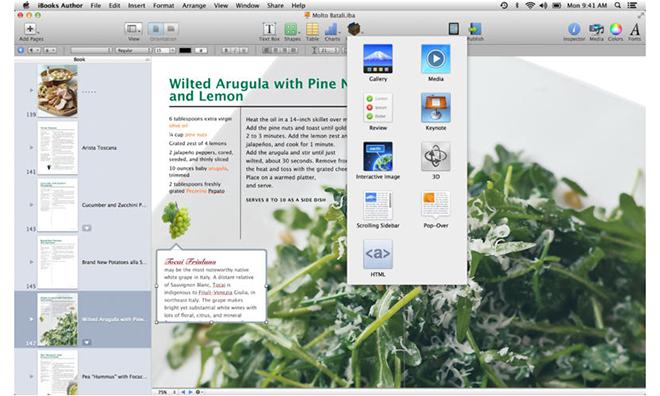Viewport: 660px width, 396px height.
Task: Select the Arista Toscana page thumbnail
Action: (x=57, y=148)
